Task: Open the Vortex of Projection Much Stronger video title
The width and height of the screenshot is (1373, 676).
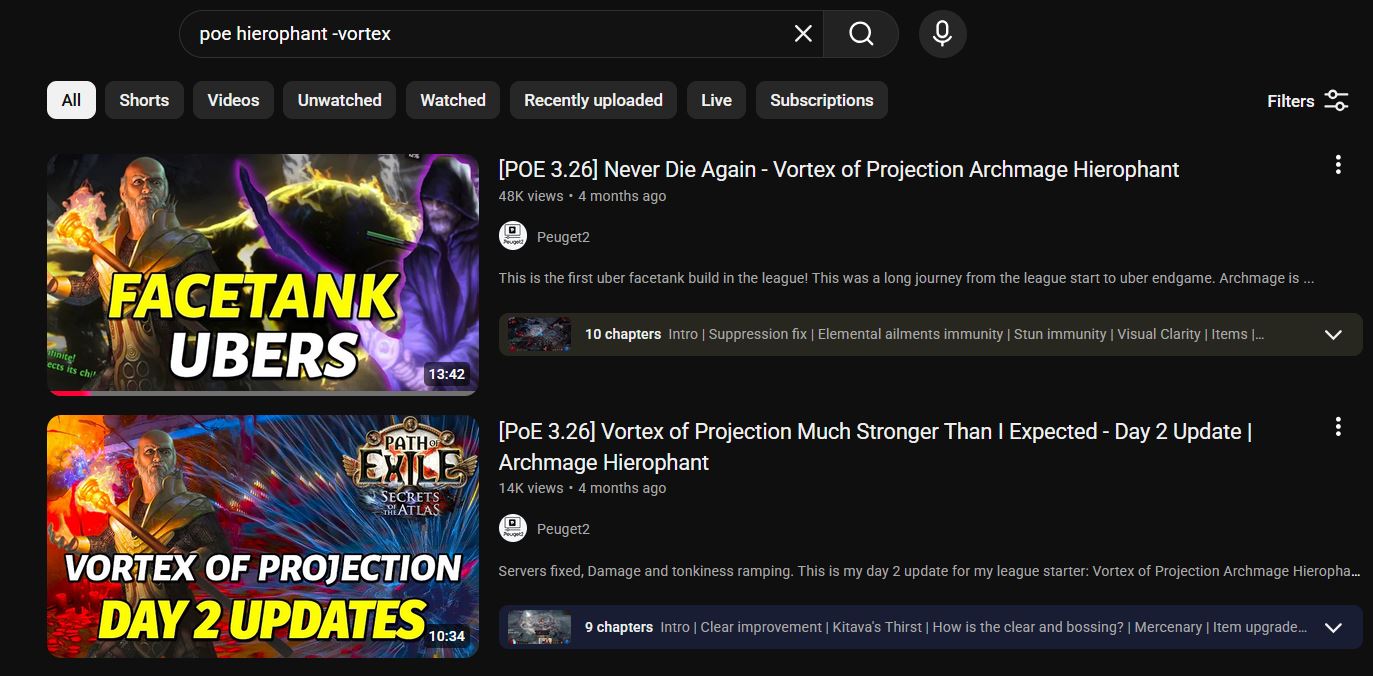Action: coord(875,447)
